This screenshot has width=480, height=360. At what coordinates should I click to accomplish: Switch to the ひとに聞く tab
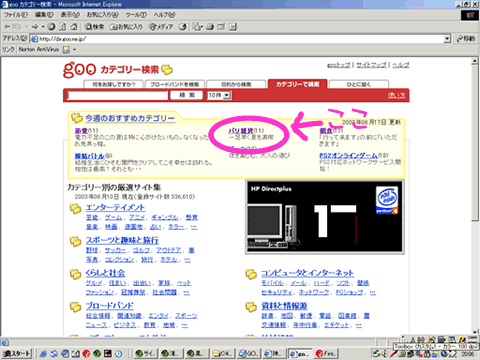(359, 84)
